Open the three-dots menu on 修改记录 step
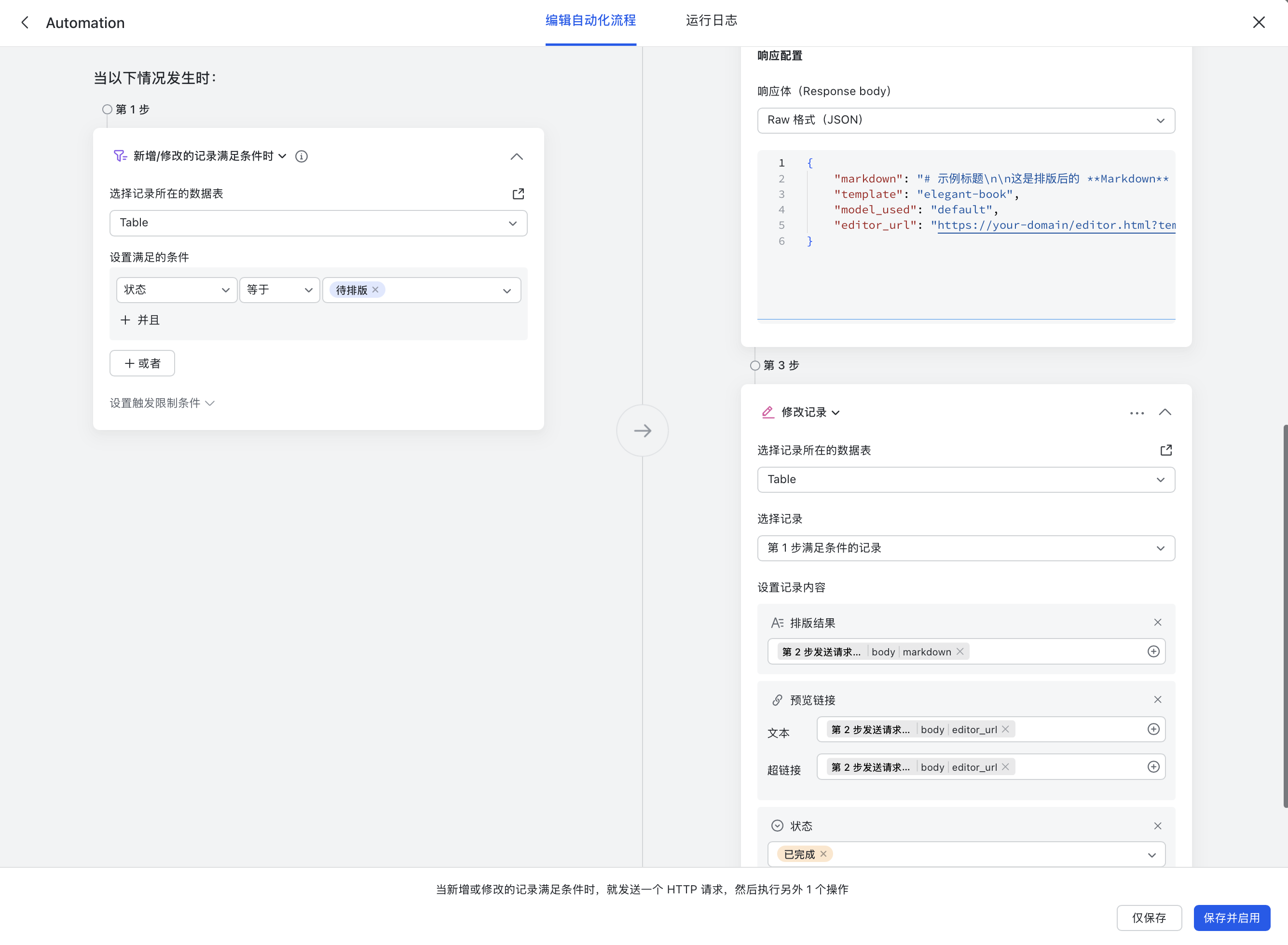The width and height of the screenshot is (1288, 945). tap(1137, 413)
